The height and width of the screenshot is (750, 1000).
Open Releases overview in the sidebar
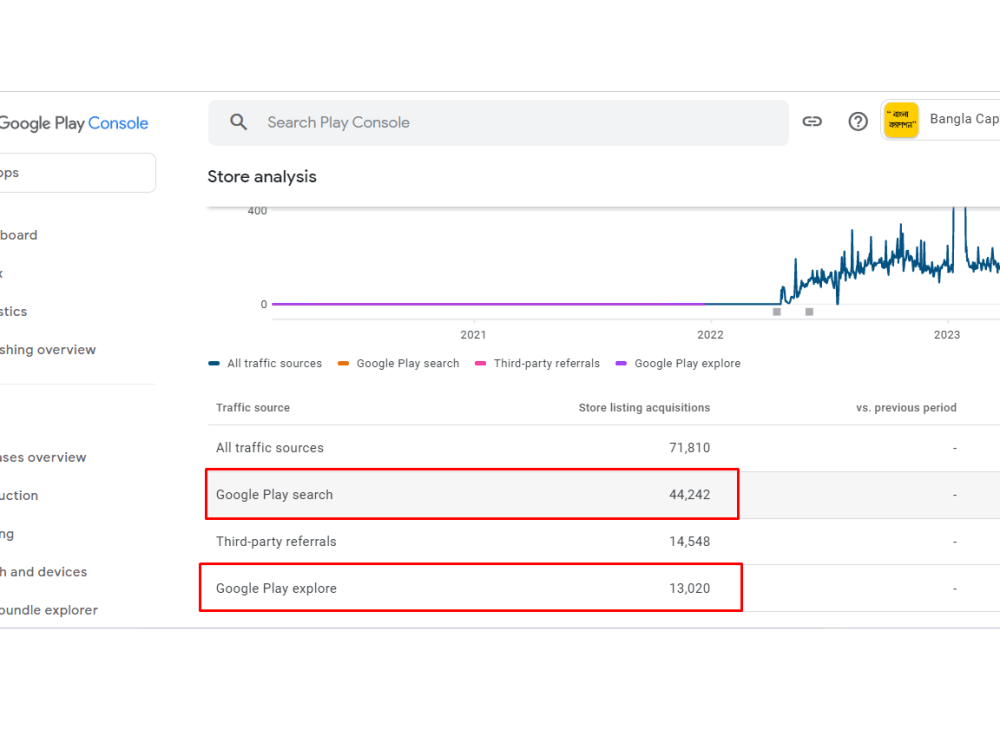coord(43,457)
